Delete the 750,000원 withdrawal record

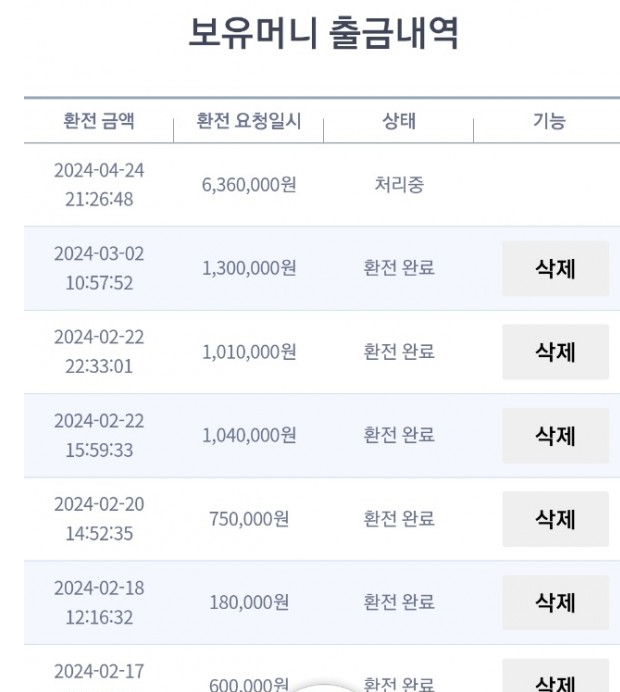point(555,519)
